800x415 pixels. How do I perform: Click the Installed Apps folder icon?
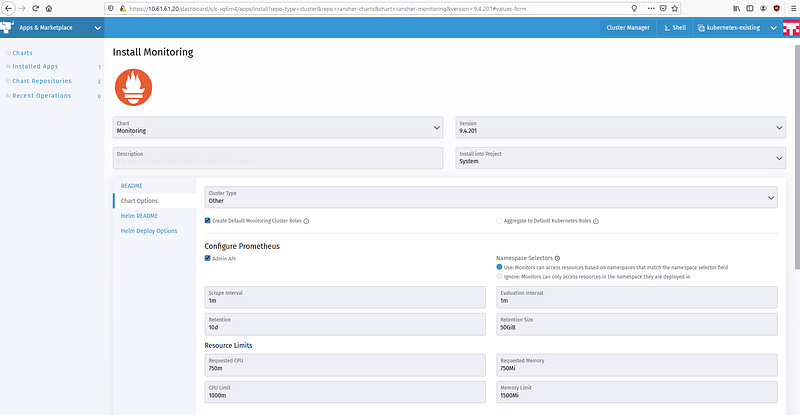coord(8,66)
